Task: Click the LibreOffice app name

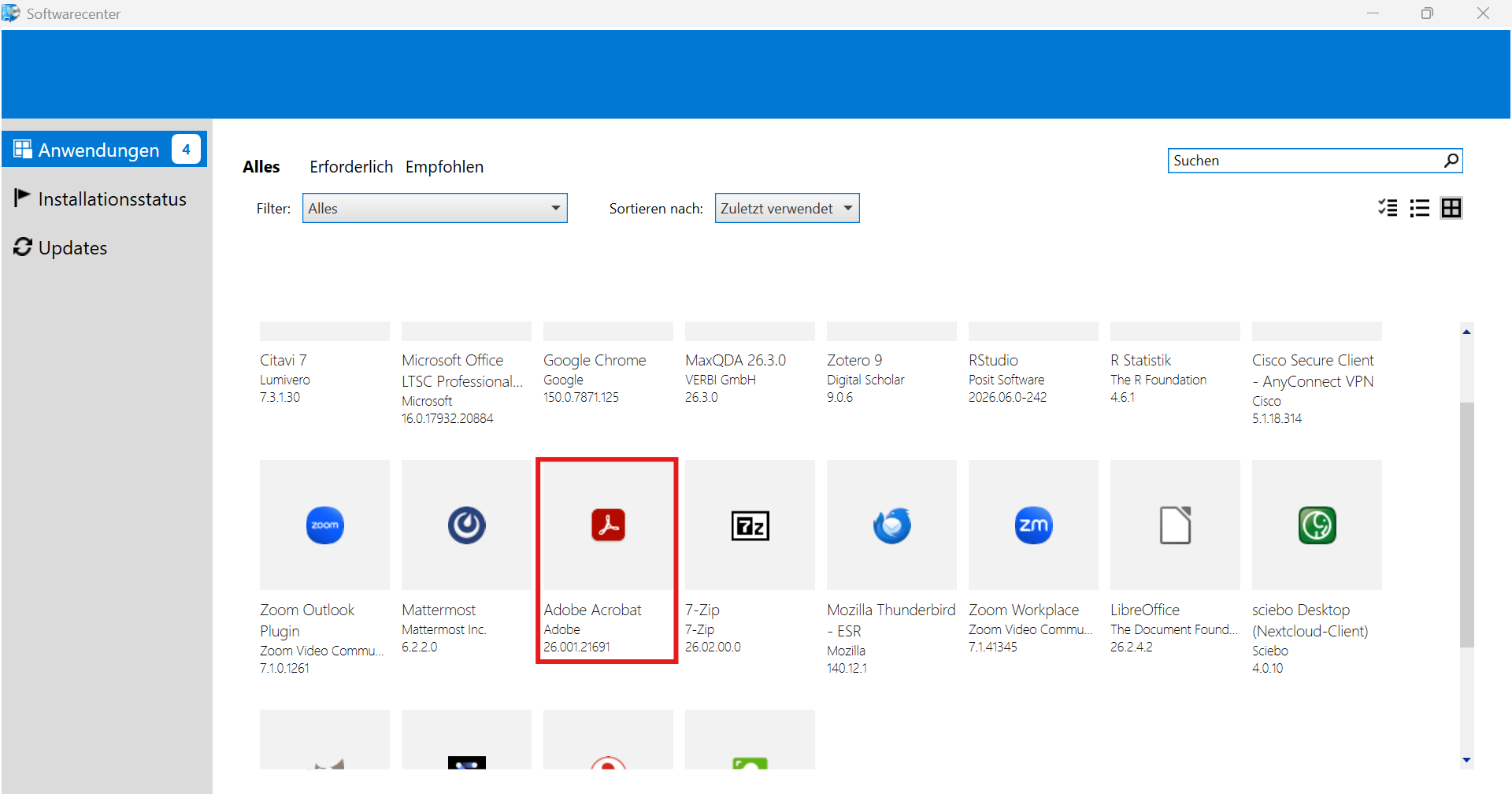Action: coord(1145,610)
